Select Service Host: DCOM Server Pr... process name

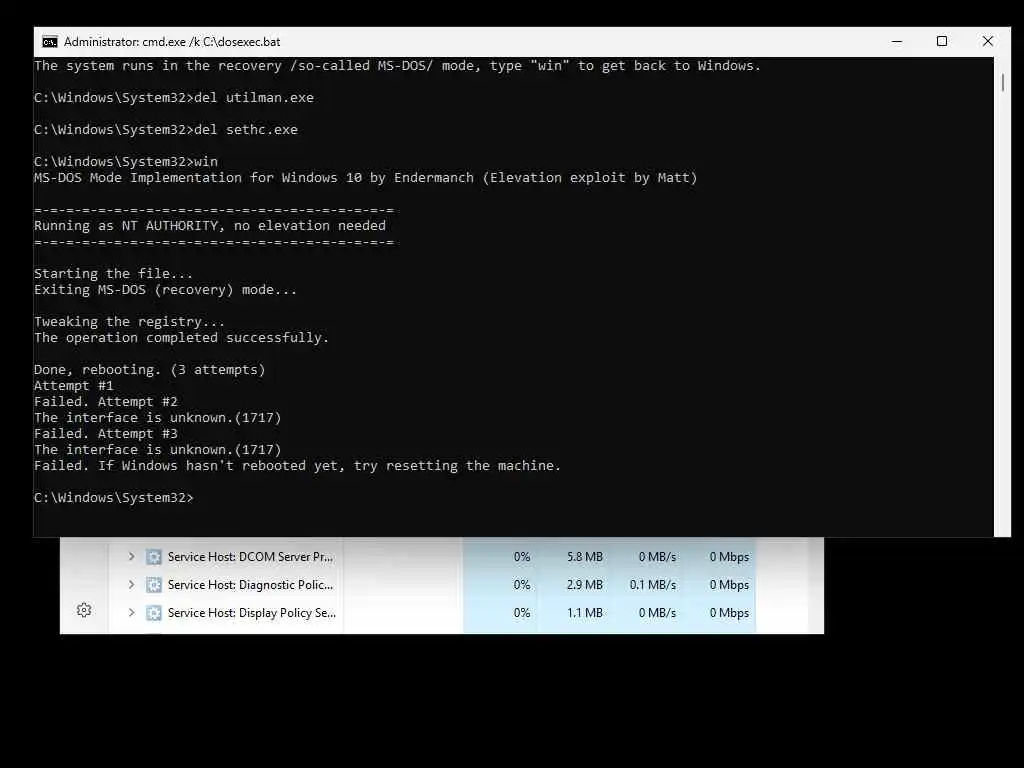click(x=250, y=557)
